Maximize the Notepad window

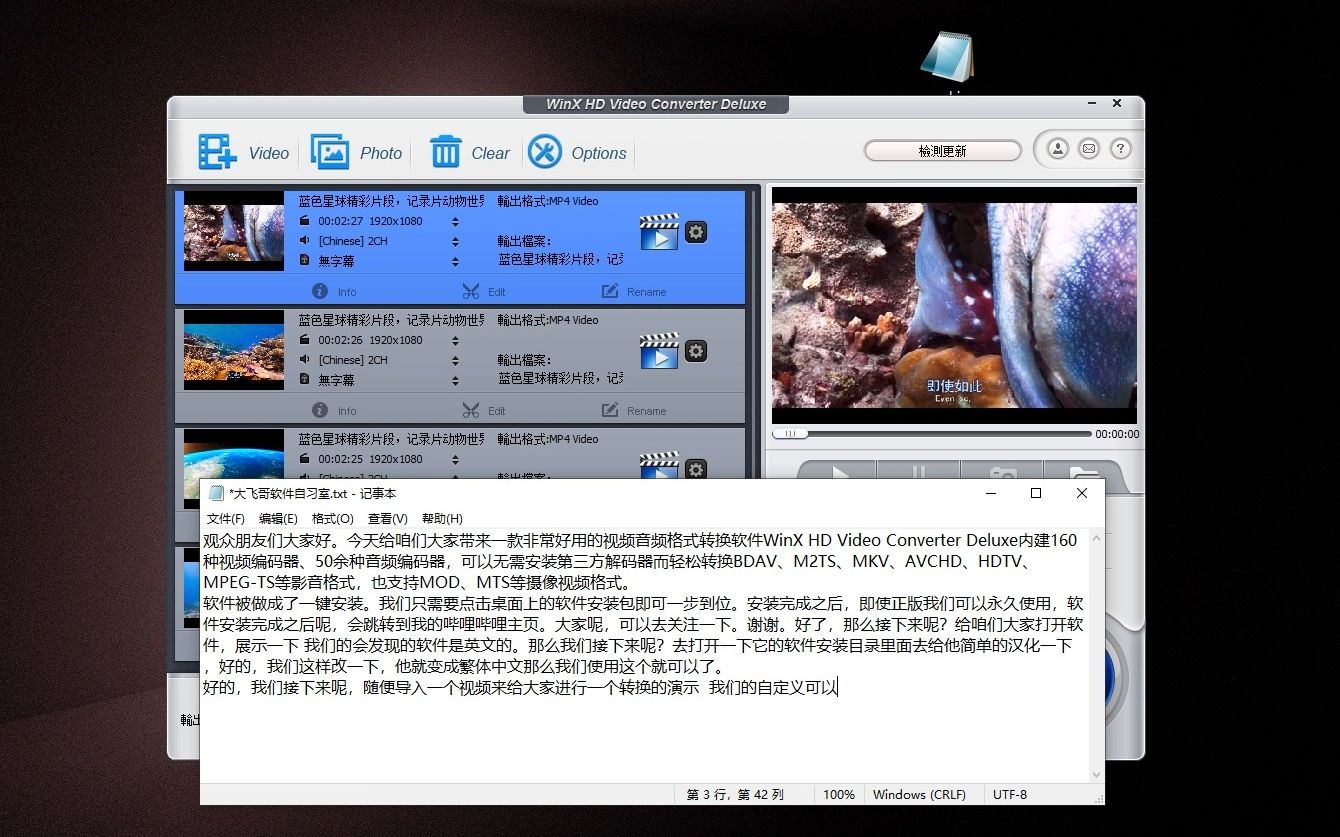point(1036,493)
